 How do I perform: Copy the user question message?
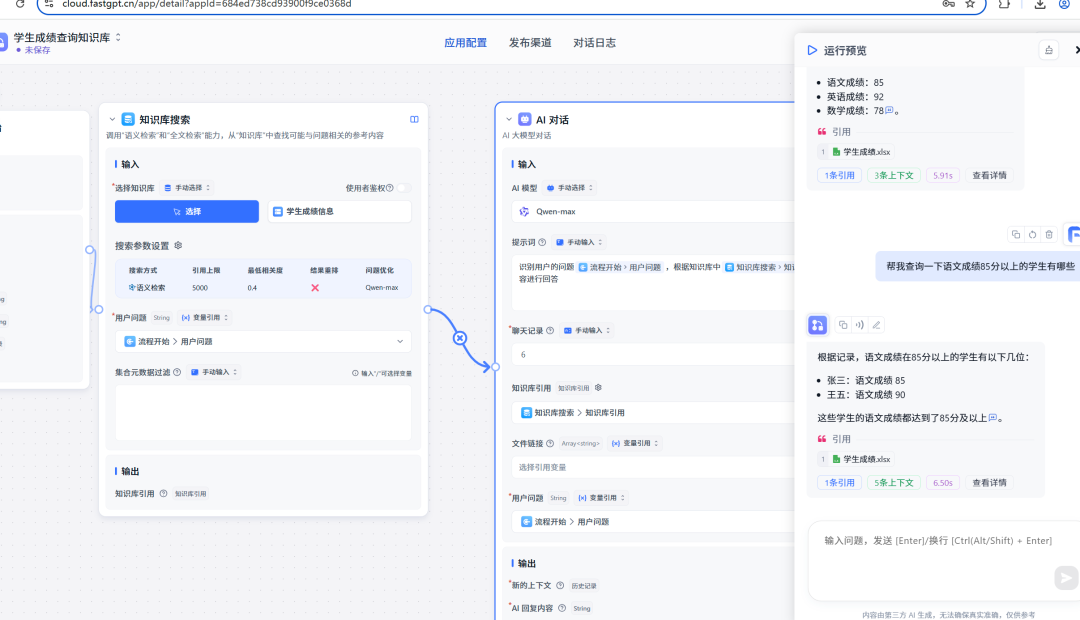point(1015,235)
